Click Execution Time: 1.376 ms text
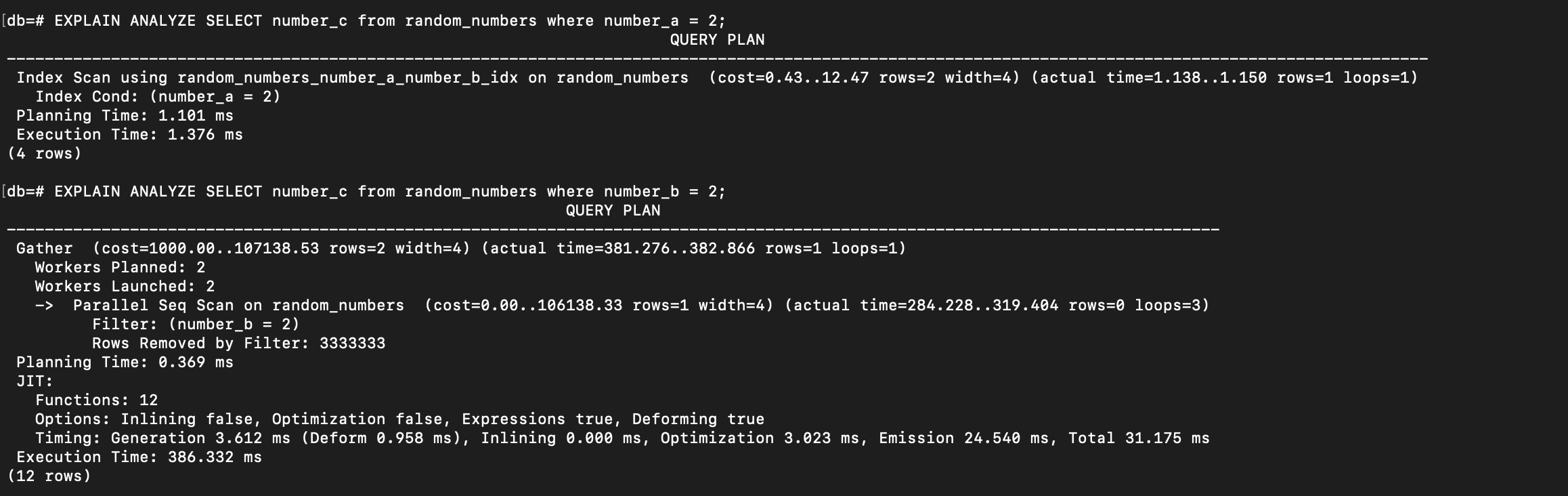The height and width of the screenshot is (496, 1568). [x=129, y=135]
